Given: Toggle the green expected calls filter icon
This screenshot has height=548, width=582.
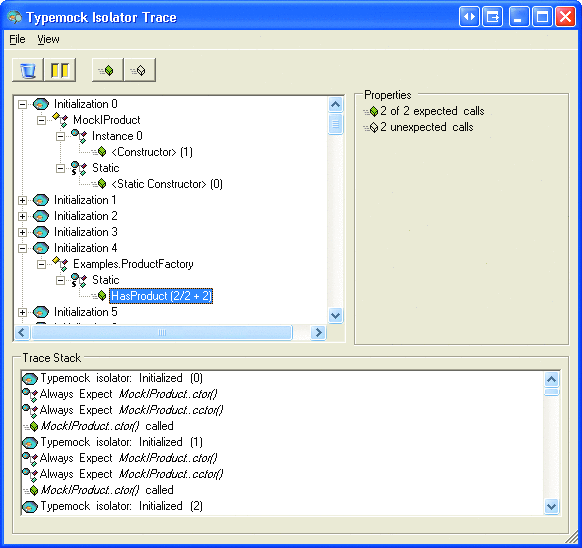Looking at the screenshot, I should click(x=108, y=70).
